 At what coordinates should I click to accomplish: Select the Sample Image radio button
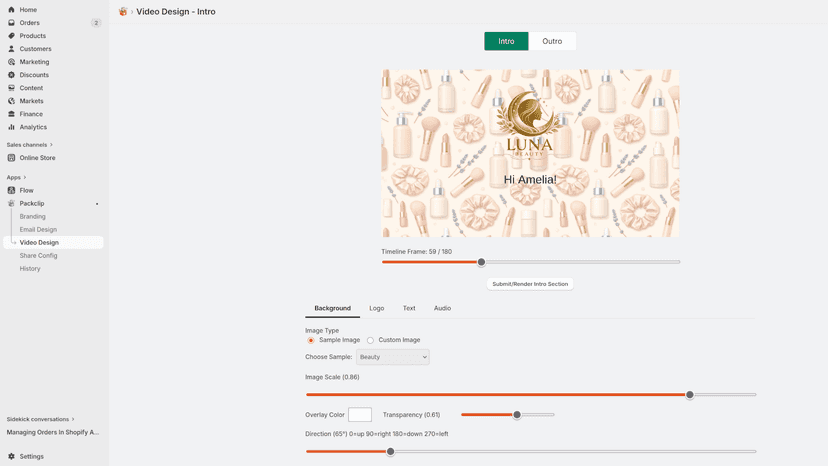coord(310,340)
